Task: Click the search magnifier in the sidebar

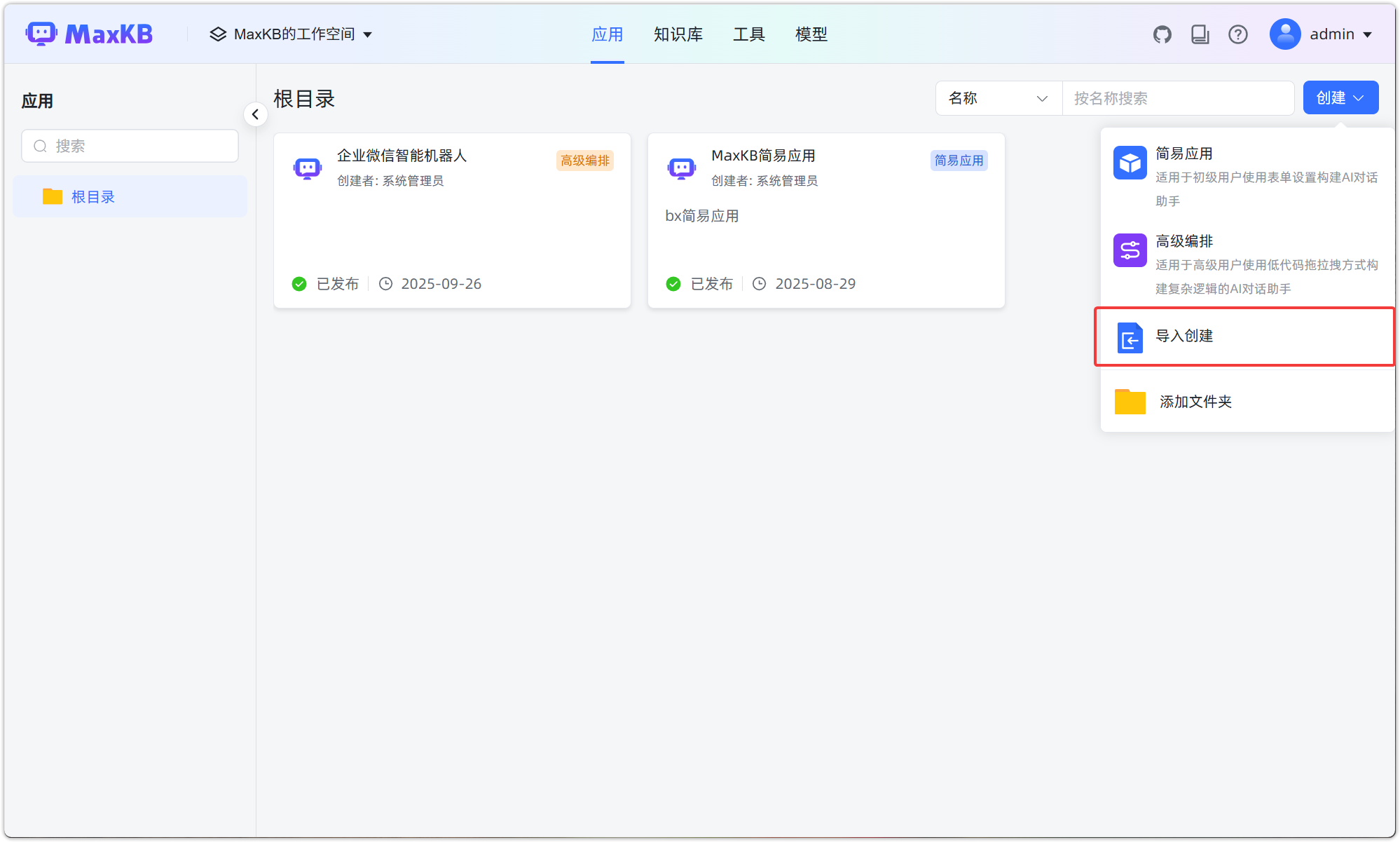Action: (40, 145)
